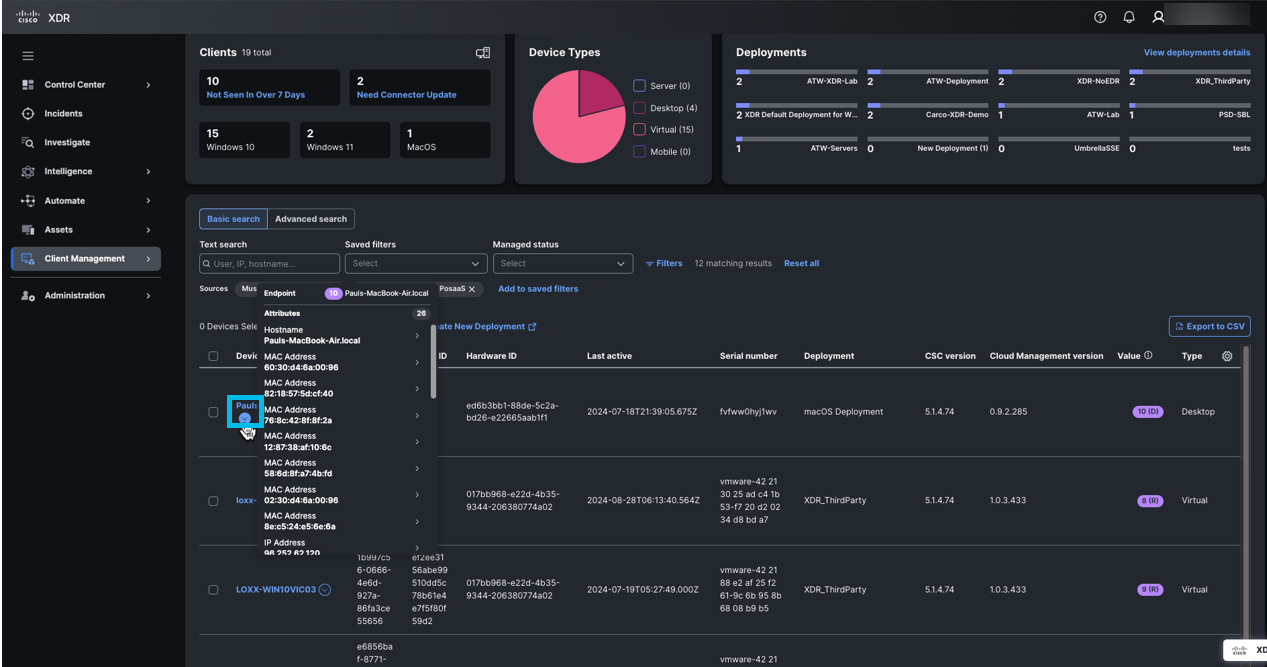
Task: Open the table column settings gear
Action: tap(1227, 356)
